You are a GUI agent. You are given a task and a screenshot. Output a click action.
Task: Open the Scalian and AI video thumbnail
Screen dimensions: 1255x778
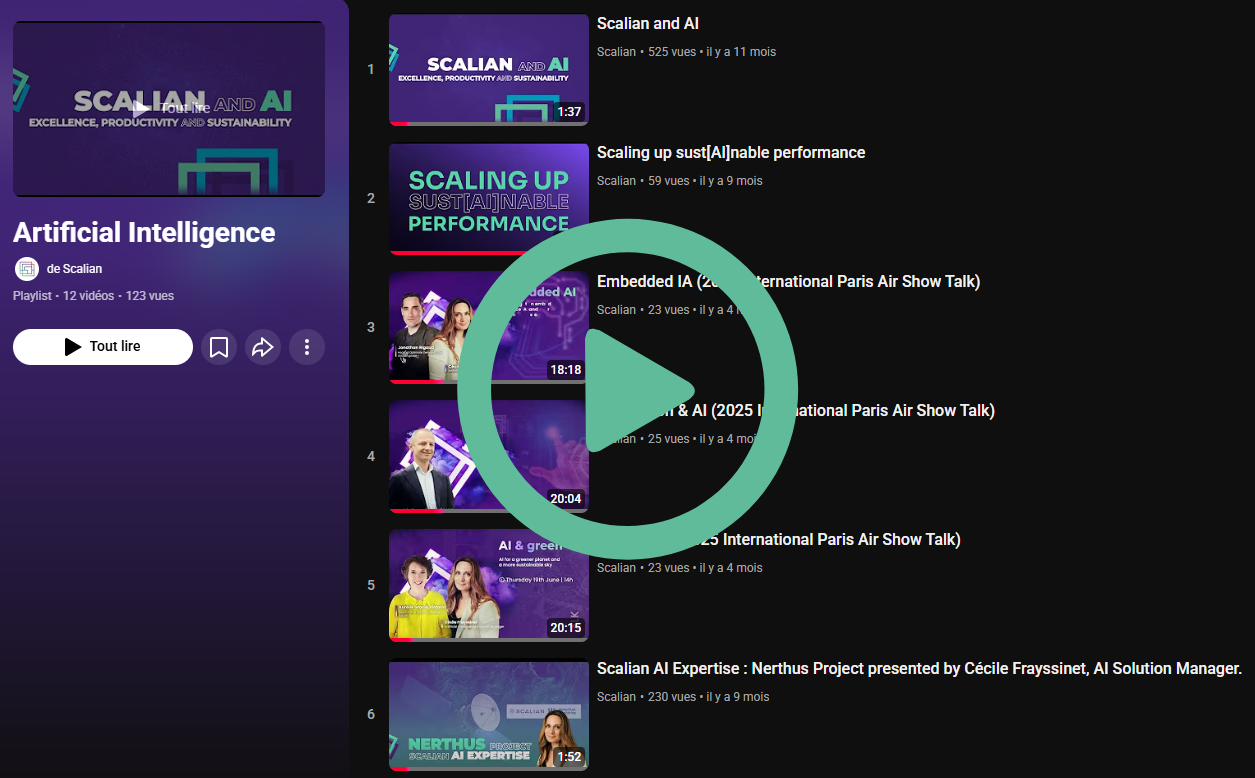488,69
